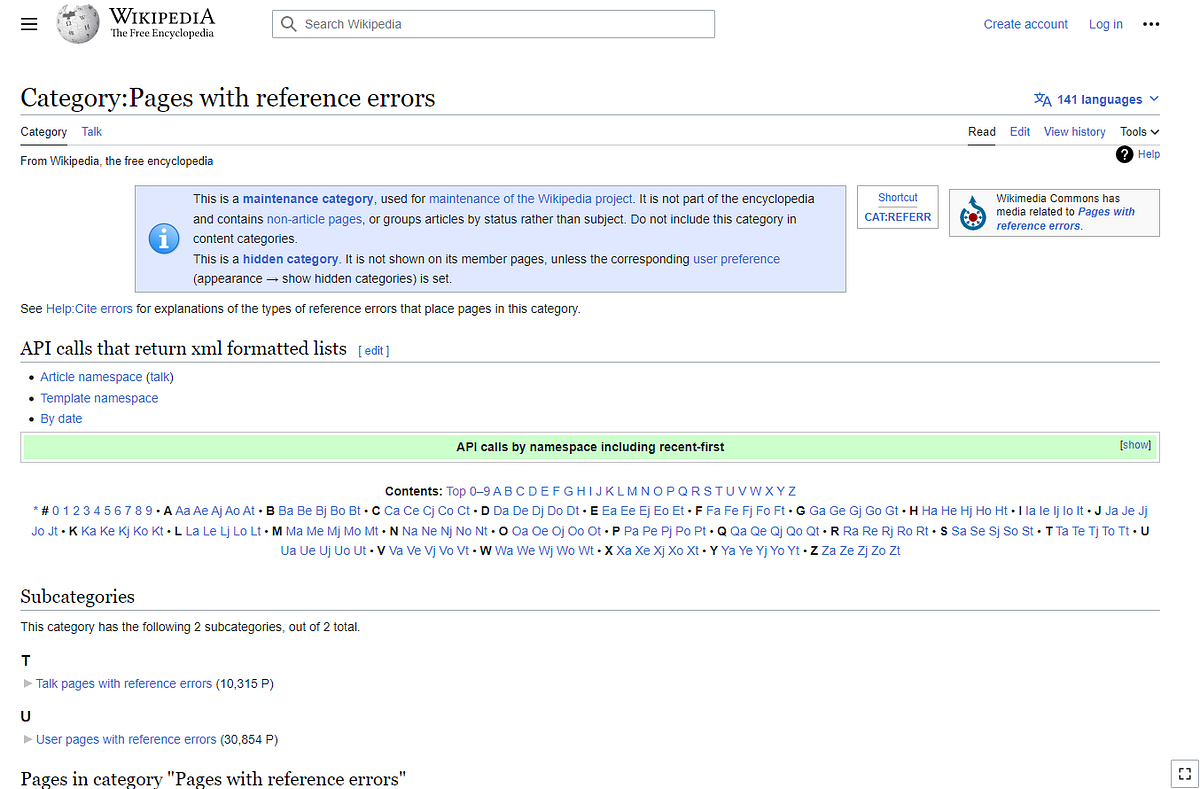Open the ellipsis options menu near Log in

click(1151, 24)
